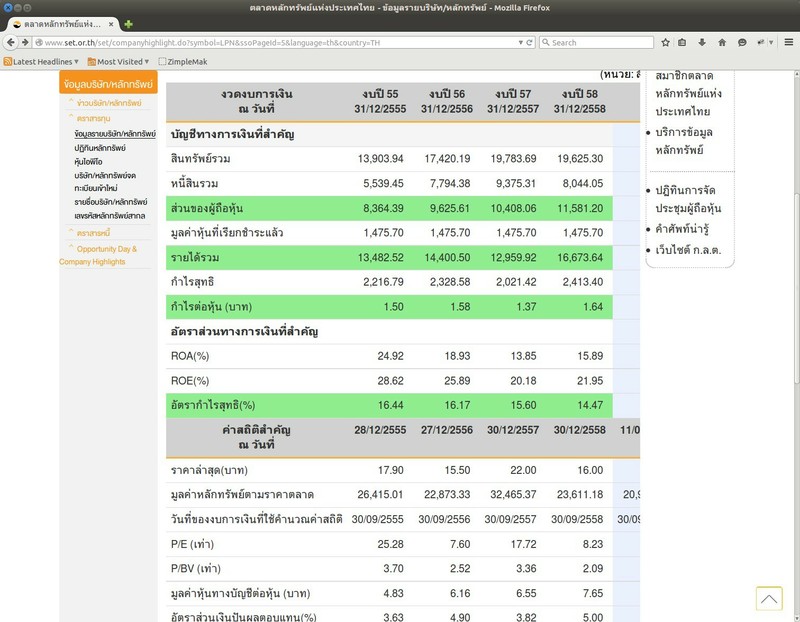Click the orange ข้อมูลบริษัท/หลักทรัพย์ sidebar header
800x622 pixels.
tap(108, 84)
